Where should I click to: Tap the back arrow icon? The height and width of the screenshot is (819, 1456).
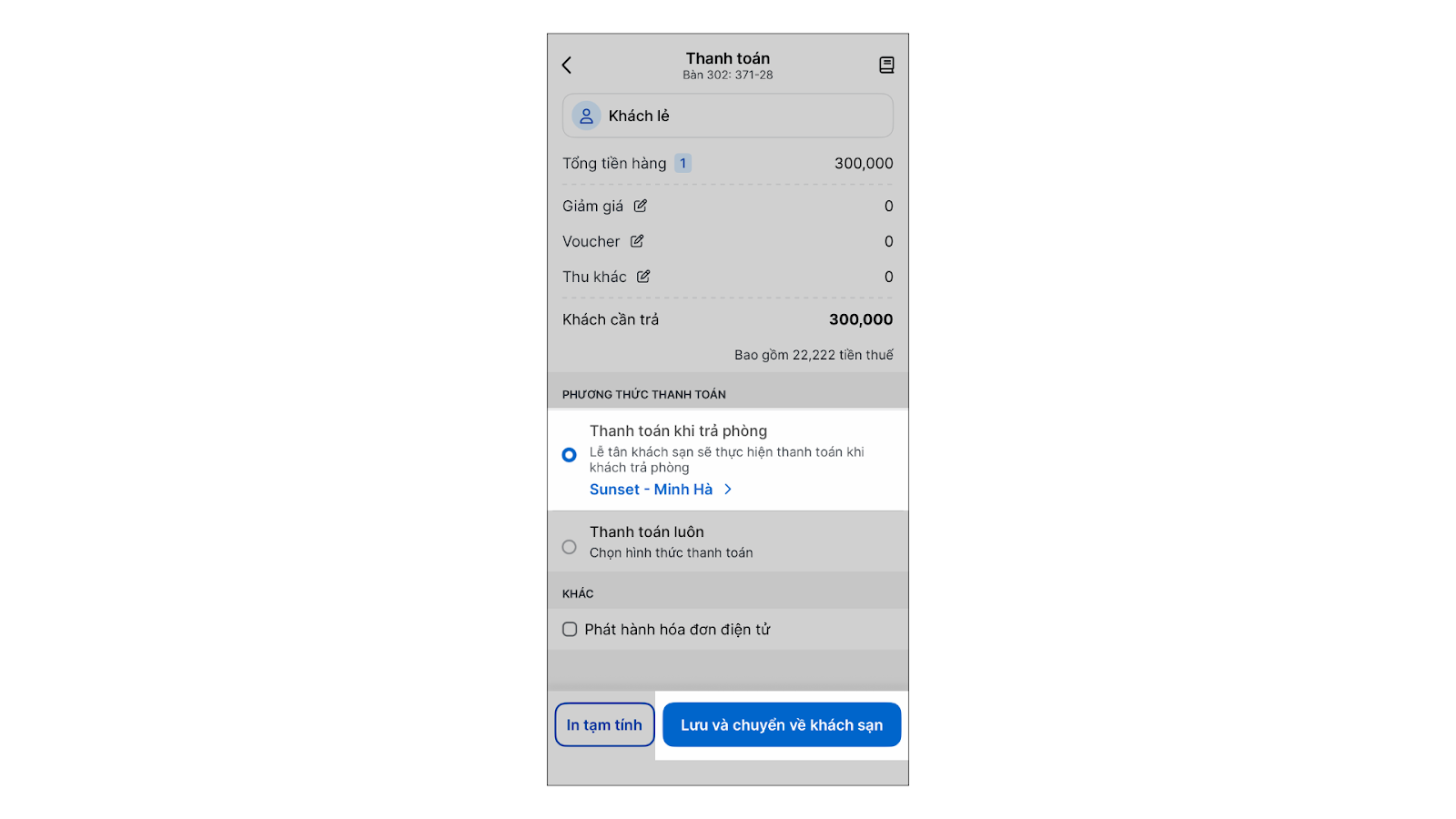point(567,65)
